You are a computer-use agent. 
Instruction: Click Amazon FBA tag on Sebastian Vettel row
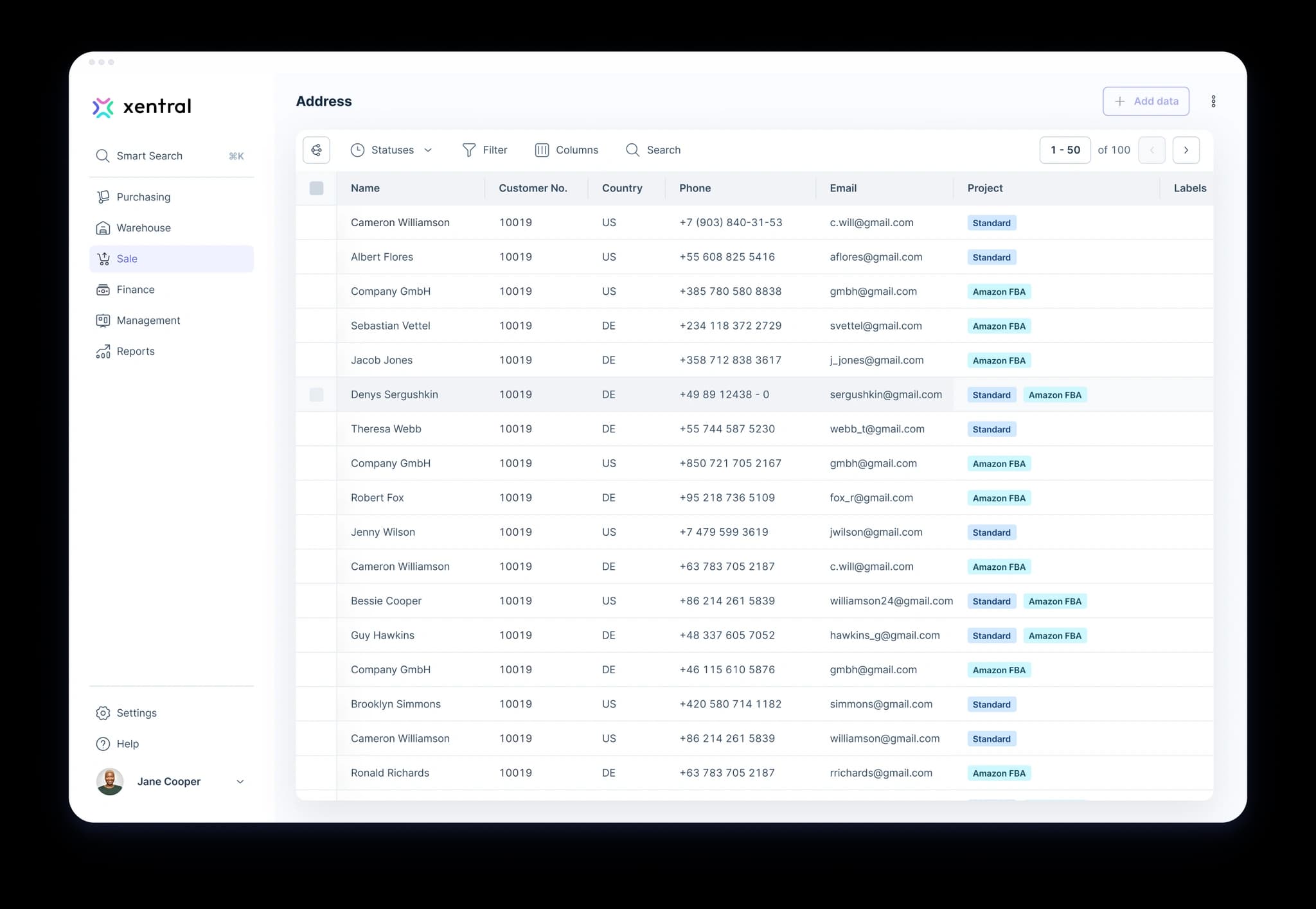pos(999,326)
